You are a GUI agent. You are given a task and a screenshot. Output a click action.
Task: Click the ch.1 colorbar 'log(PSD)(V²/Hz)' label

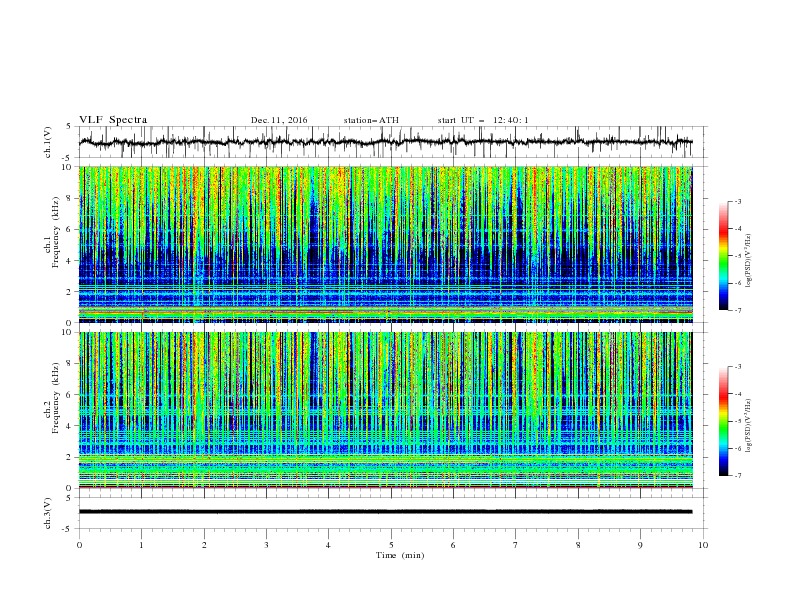[749, 261]
